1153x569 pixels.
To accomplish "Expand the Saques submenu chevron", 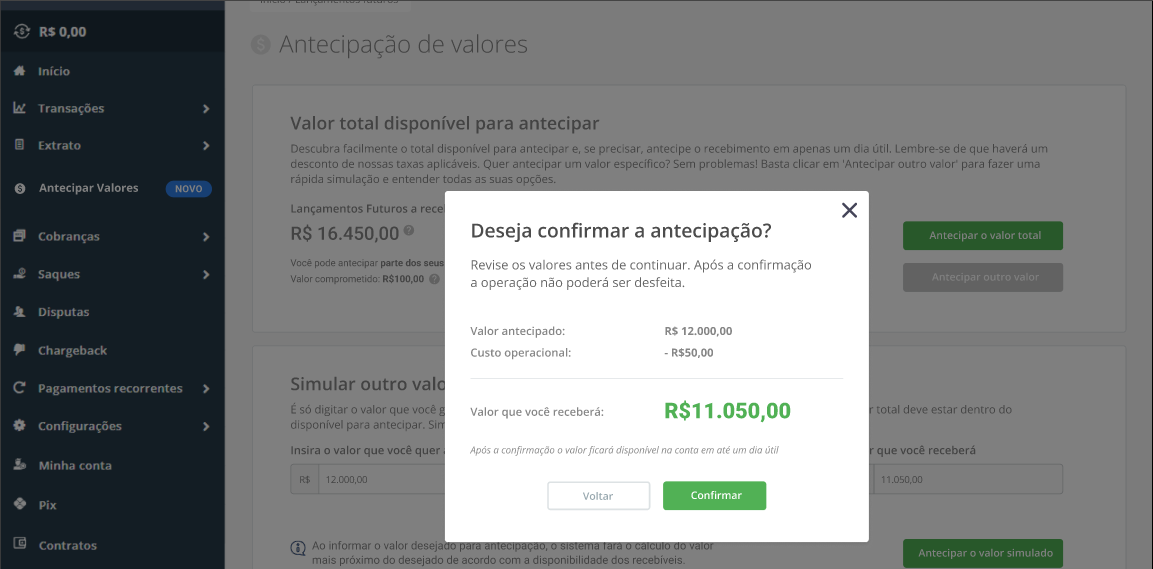I will pyautogui.click(x=206, y=274).
